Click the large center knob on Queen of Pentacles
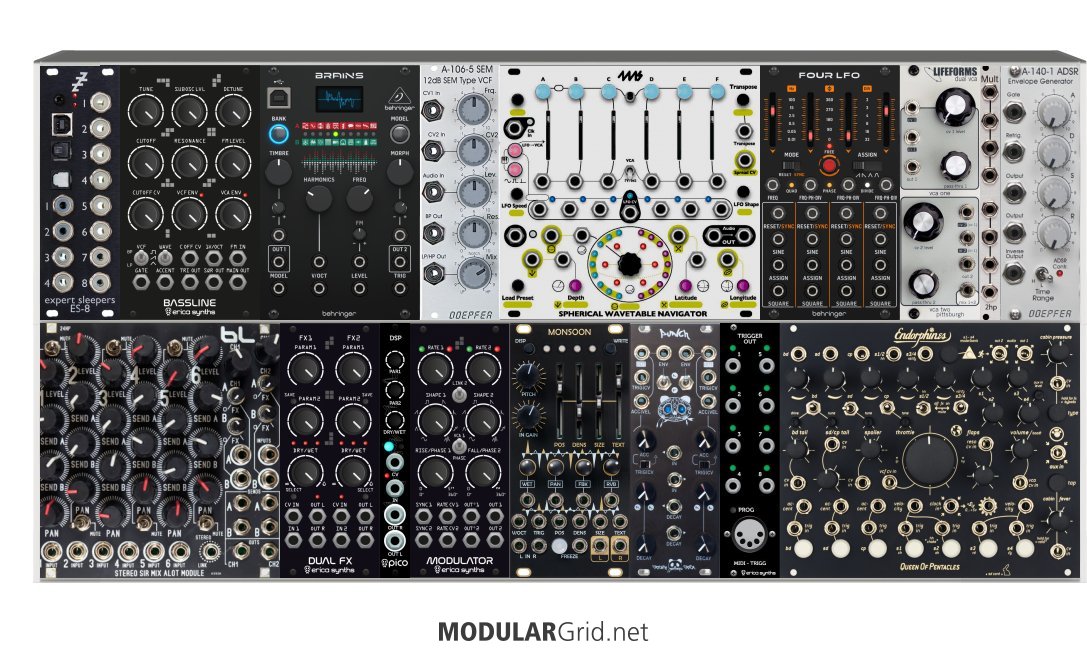 coord(928,458)
